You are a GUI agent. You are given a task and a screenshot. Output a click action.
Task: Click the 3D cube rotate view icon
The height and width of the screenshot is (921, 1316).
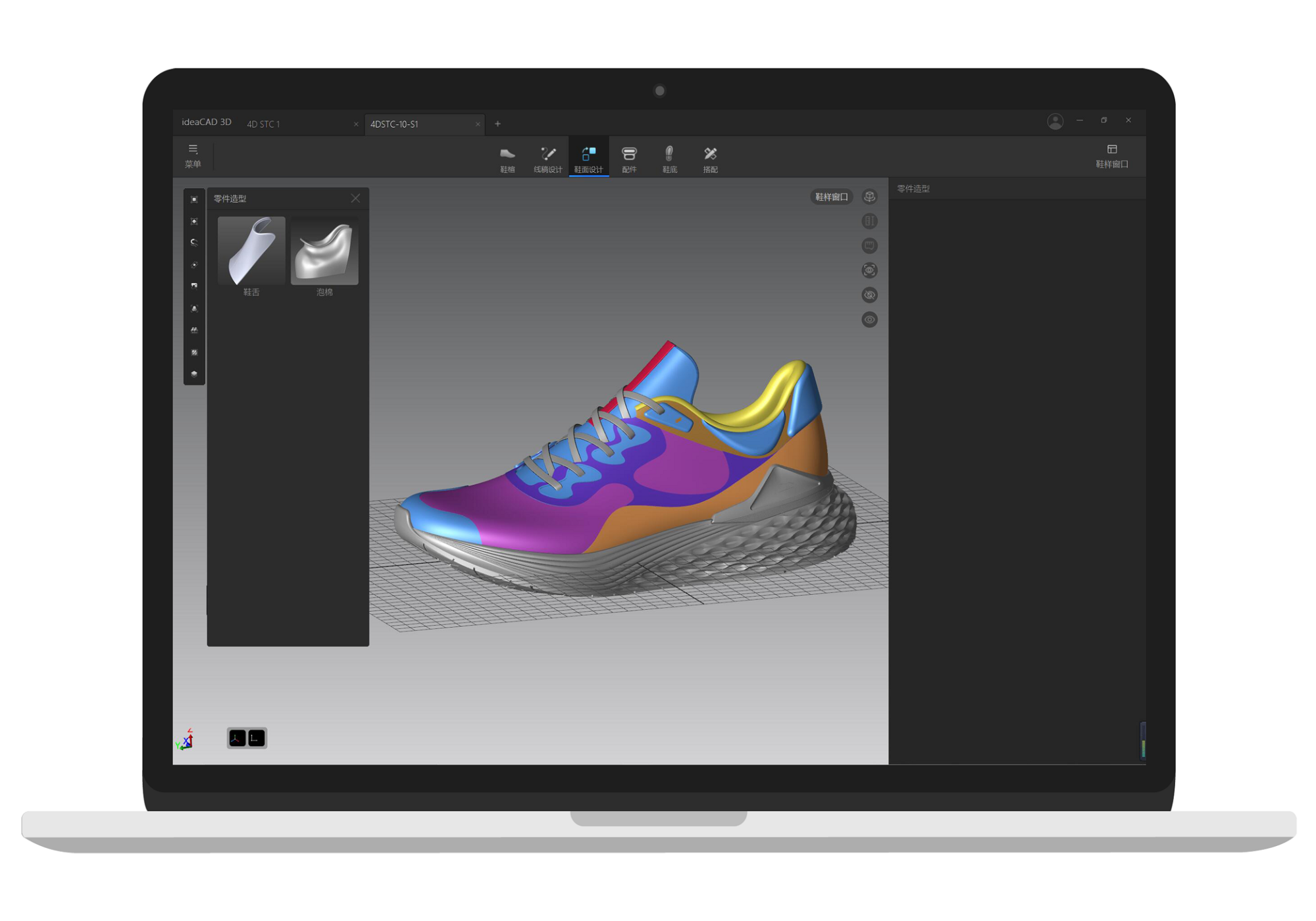(x=869, y=197)
